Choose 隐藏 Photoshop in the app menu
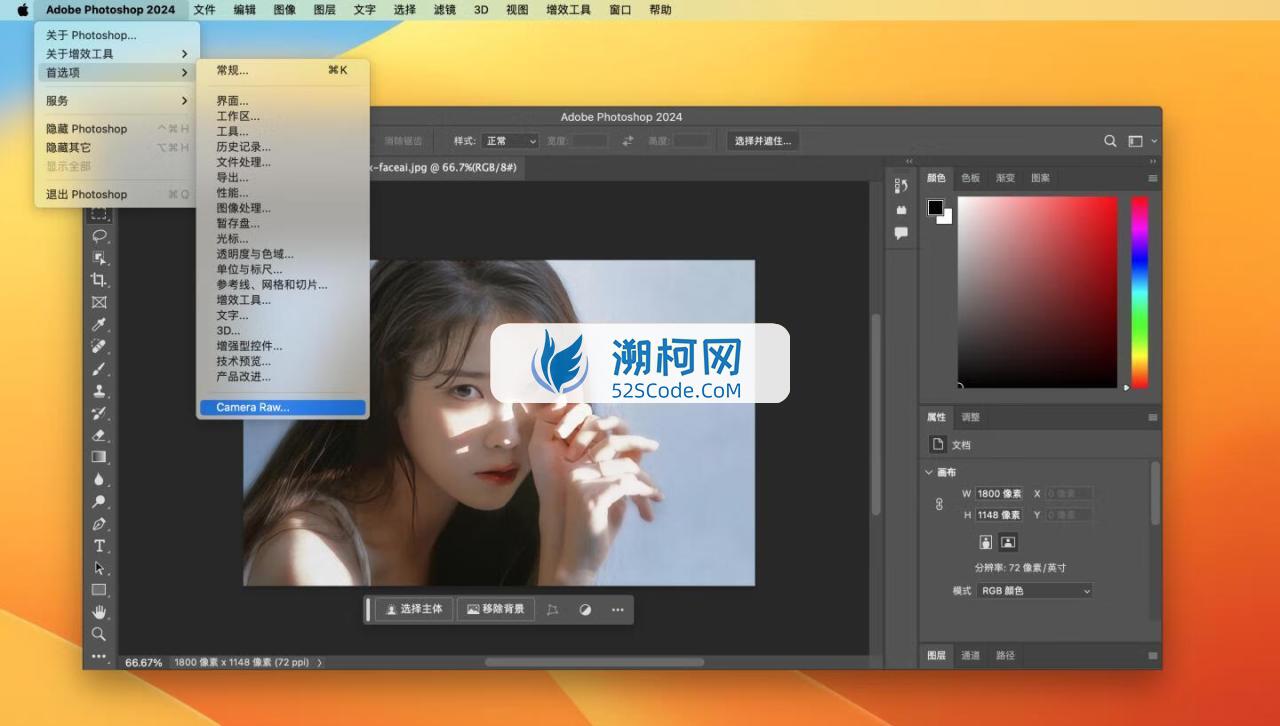This screenshot has height=726, width=1280. pos(117,129)
